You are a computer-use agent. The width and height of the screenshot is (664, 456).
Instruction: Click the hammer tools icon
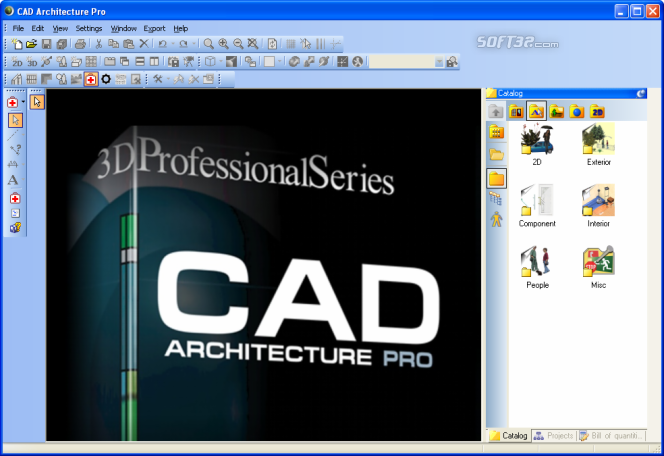click(158, 79)
